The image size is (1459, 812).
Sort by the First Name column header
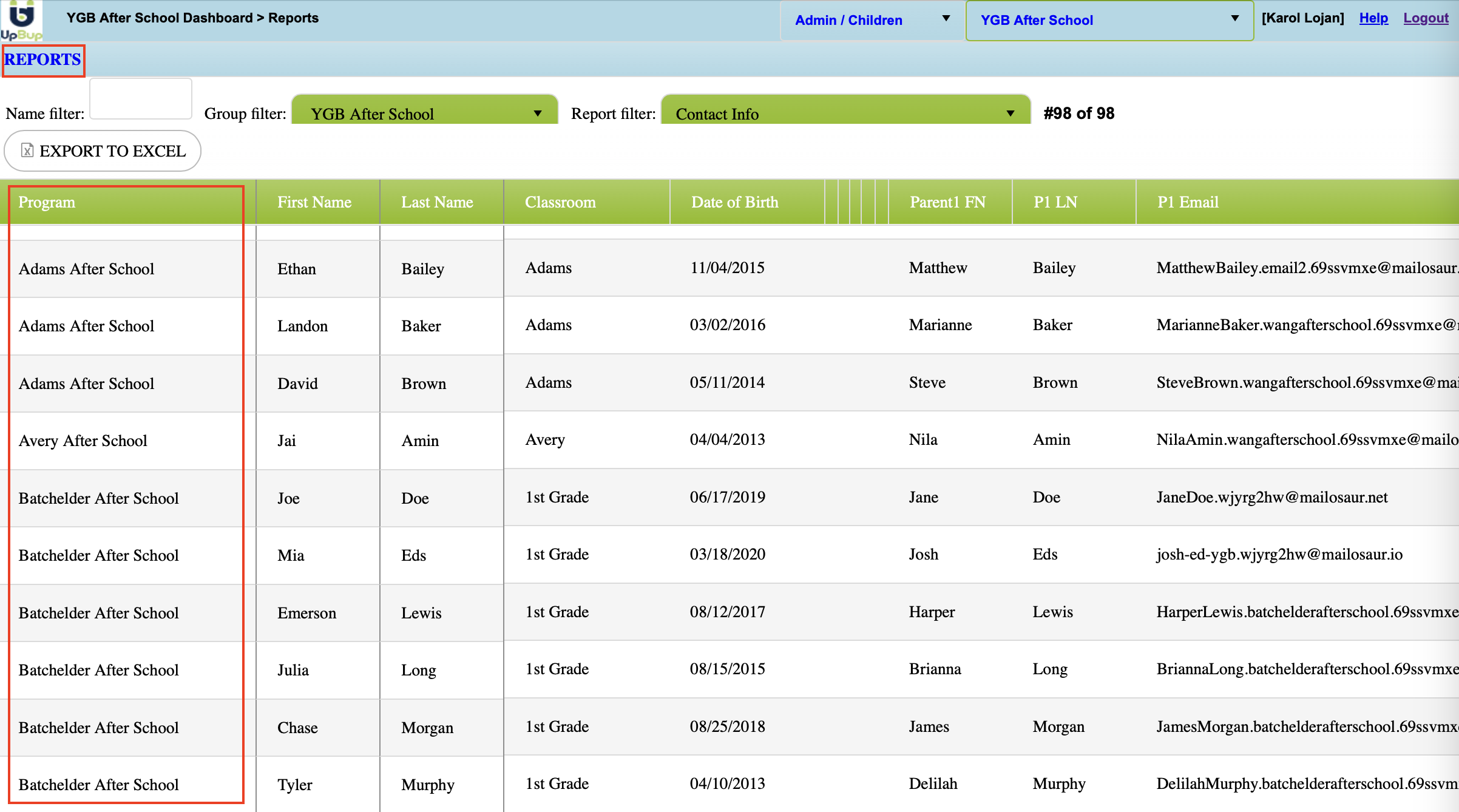(x=314, y=202)
